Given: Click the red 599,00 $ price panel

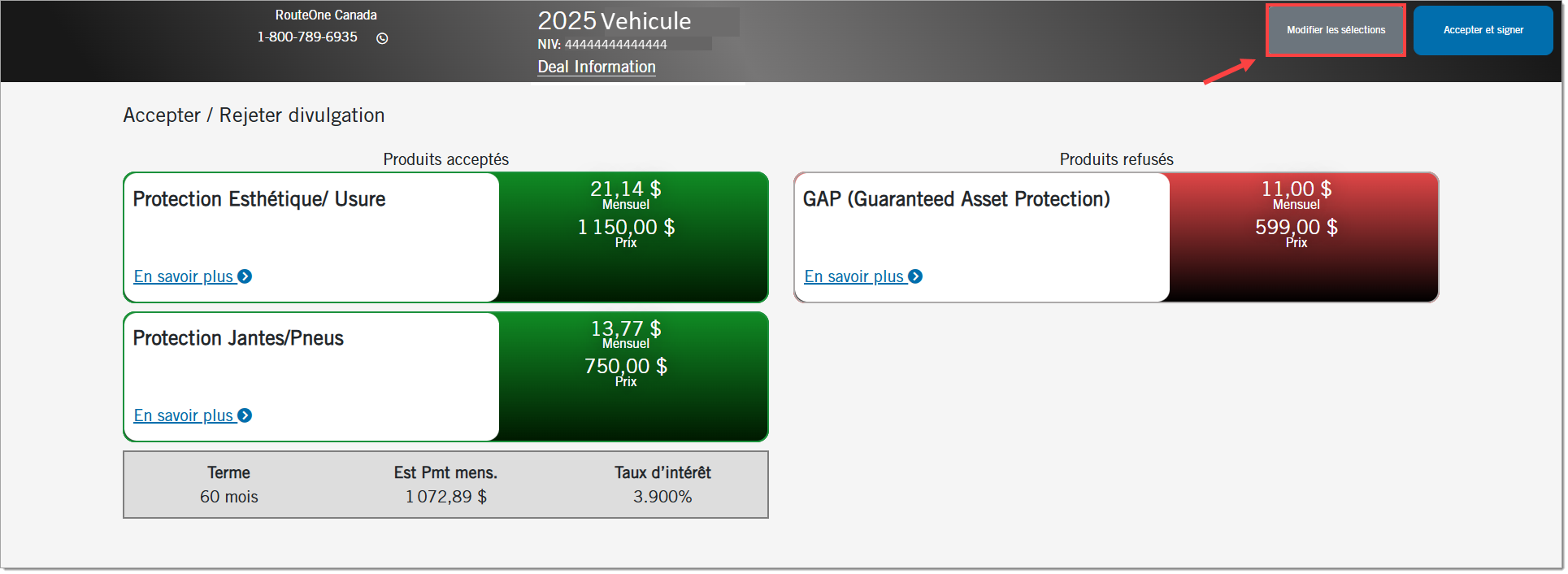Looking at the screenshot, I should tap(1303, 237).
